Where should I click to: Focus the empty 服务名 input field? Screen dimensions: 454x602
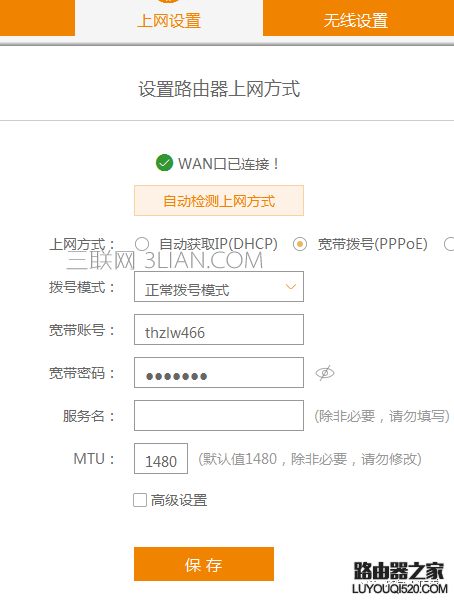(219, 415)
